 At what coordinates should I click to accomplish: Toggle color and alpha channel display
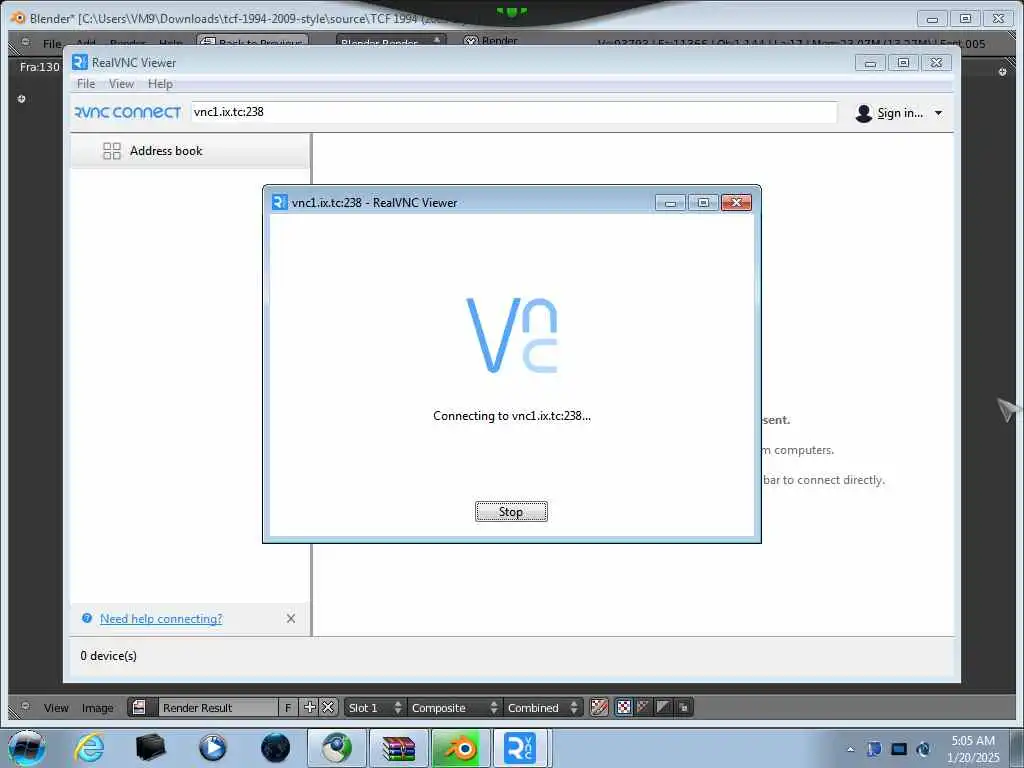pyautogui.click(x=599, y=707)
